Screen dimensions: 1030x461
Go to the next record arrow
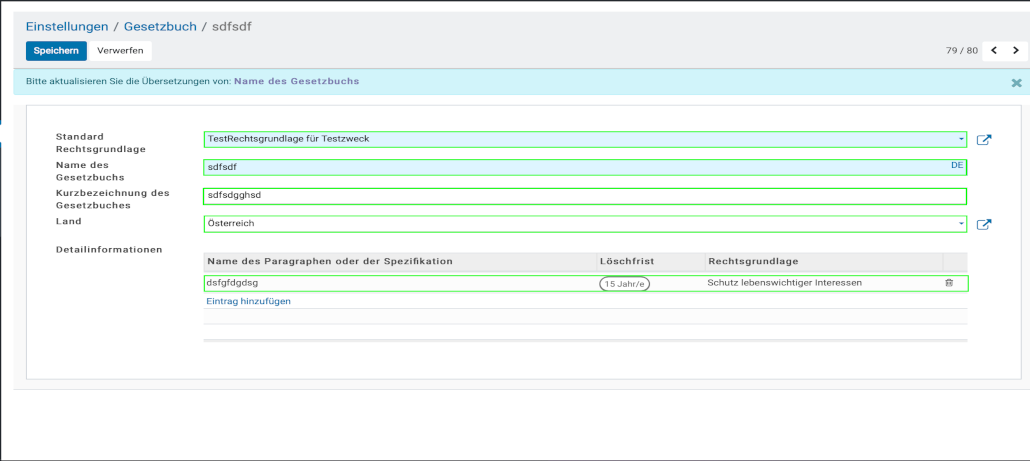(x=1016, y=50)
